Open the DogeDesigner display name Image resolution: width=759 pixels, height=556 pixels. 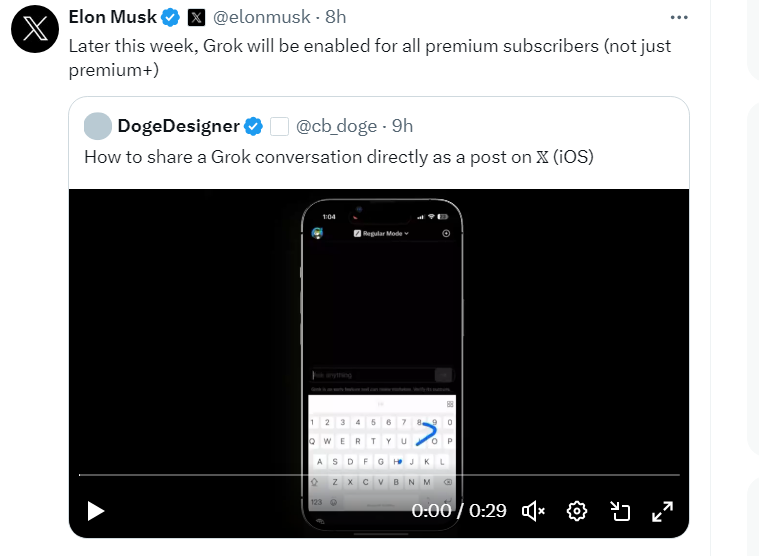coord(178,126)
